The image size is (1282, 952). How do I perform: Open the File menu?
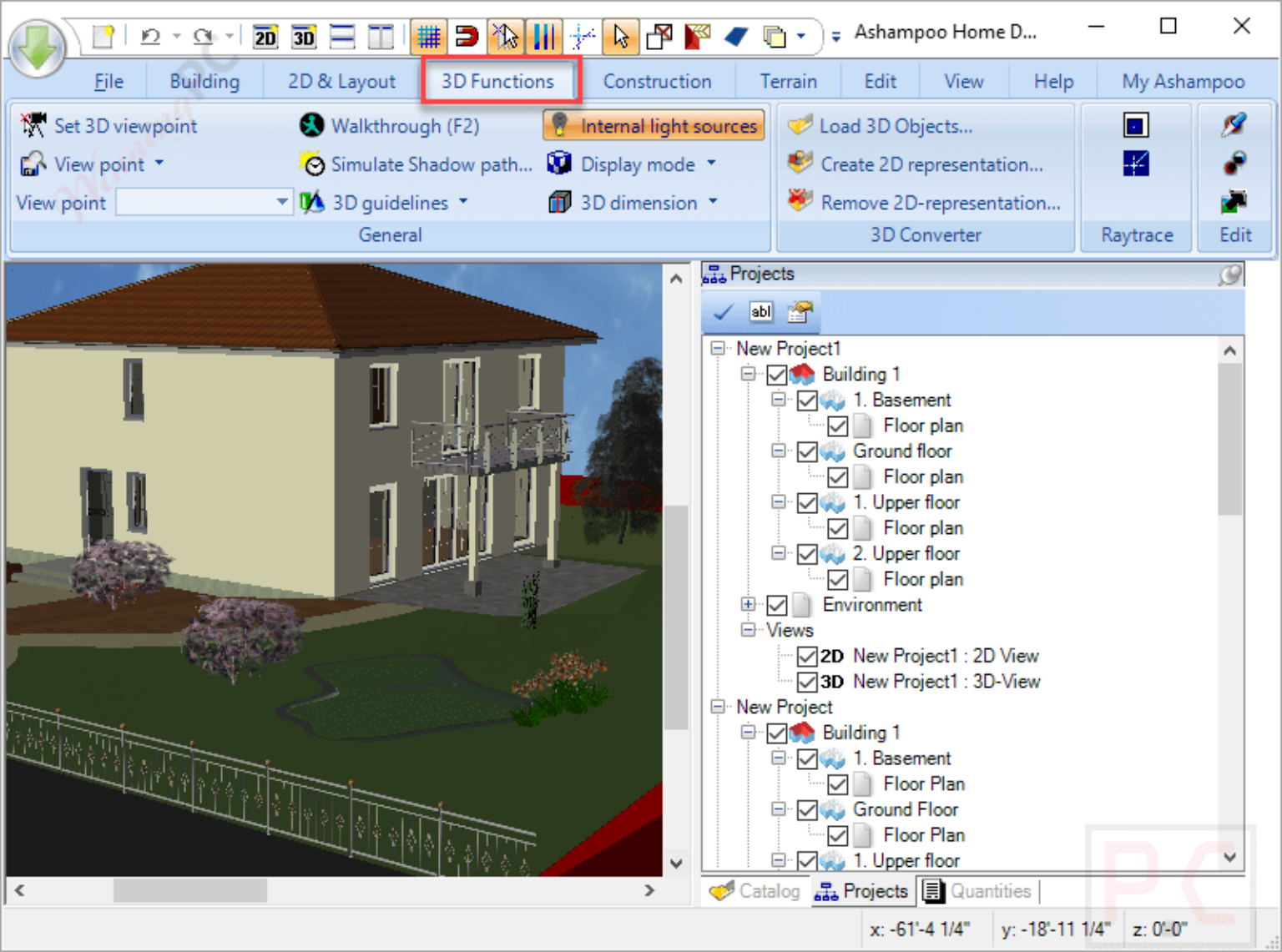(x=109, y=81)
